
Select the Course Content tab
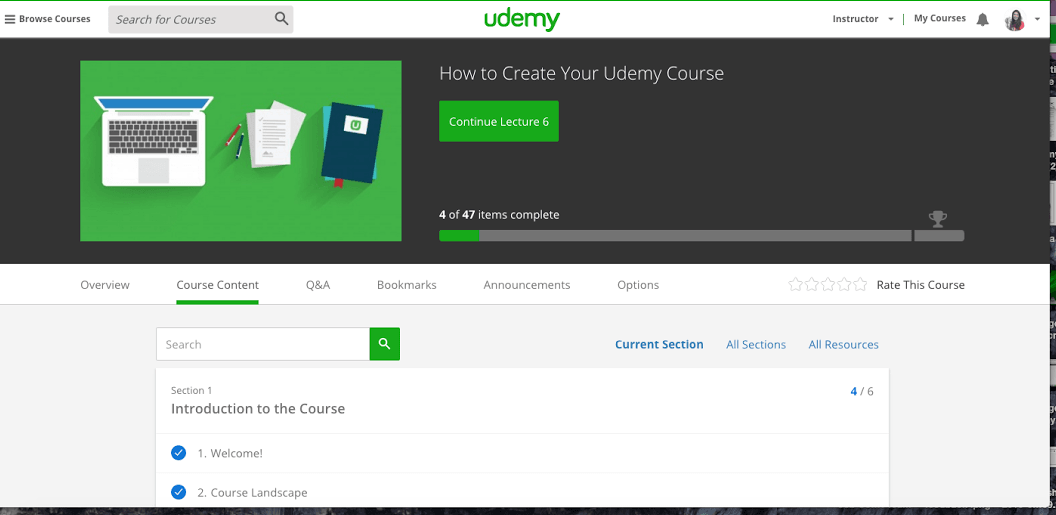(218, 285)
